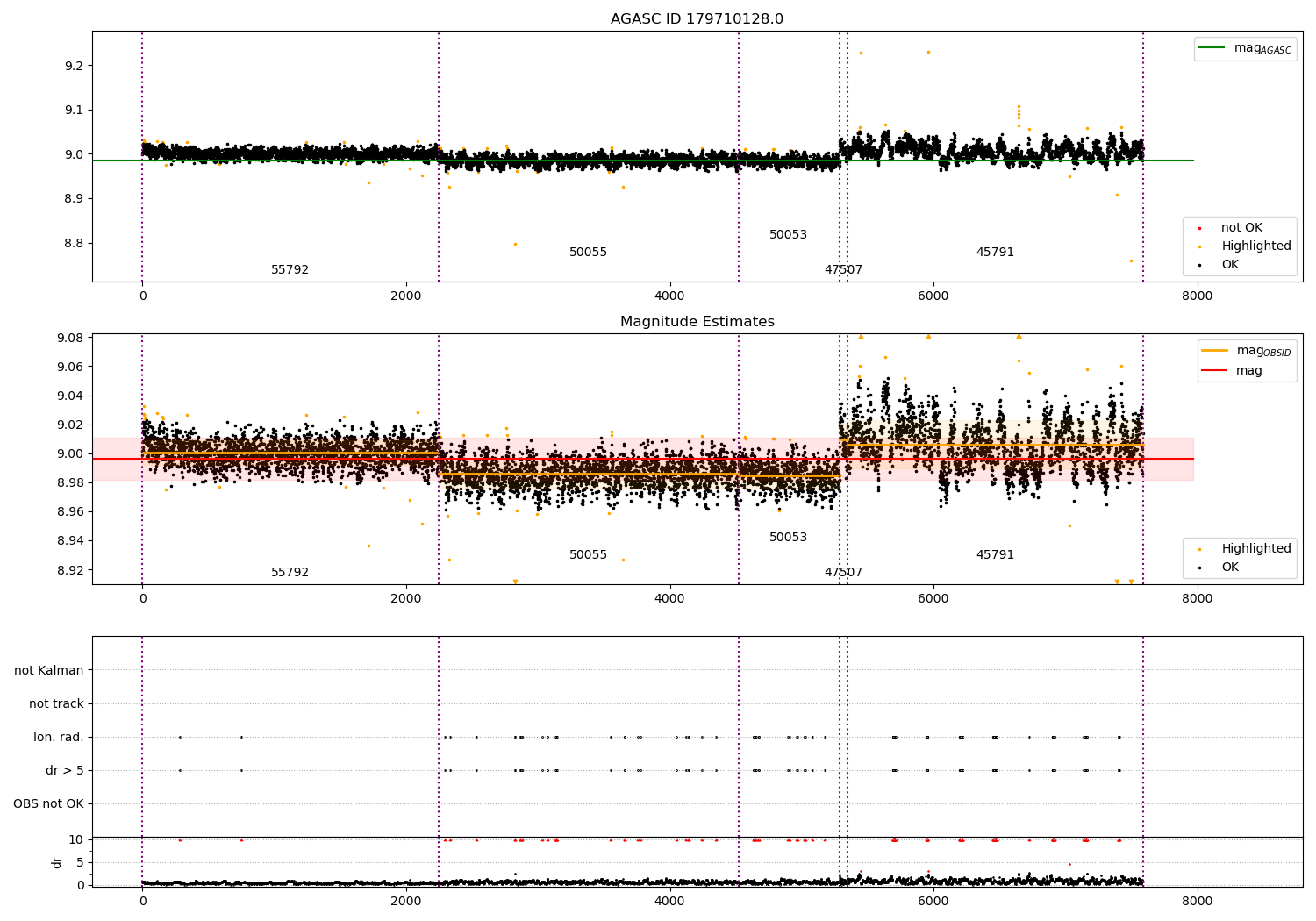The image size is (1316, 921).
Task: Select the mag AGASC legend entry
Action: coord(1245,48)
